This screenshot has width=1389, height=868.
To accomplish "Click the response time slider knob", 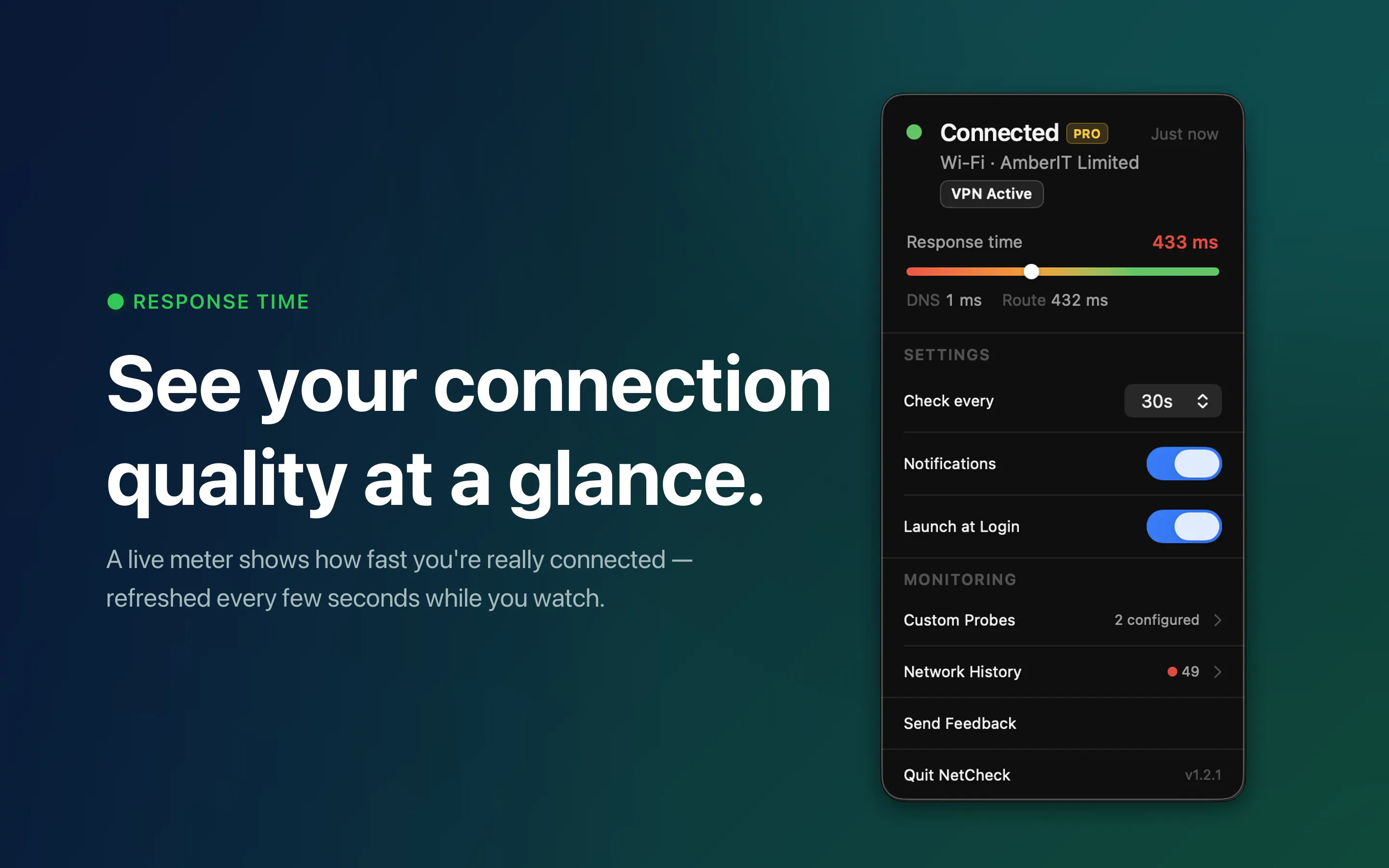I will (1032, 271).
